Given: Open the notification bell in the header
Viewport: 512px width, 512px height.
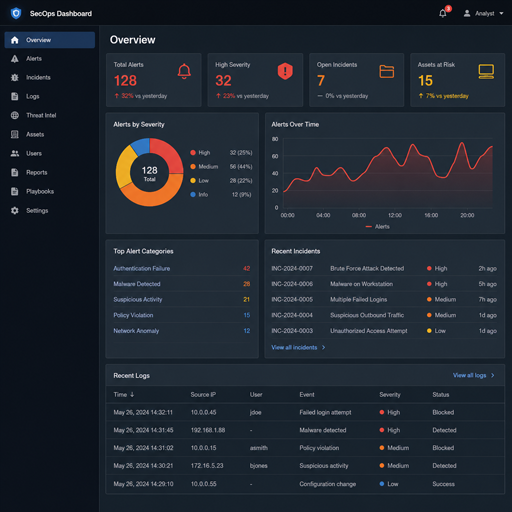Looking at the screenshot, I should [443, 13].
